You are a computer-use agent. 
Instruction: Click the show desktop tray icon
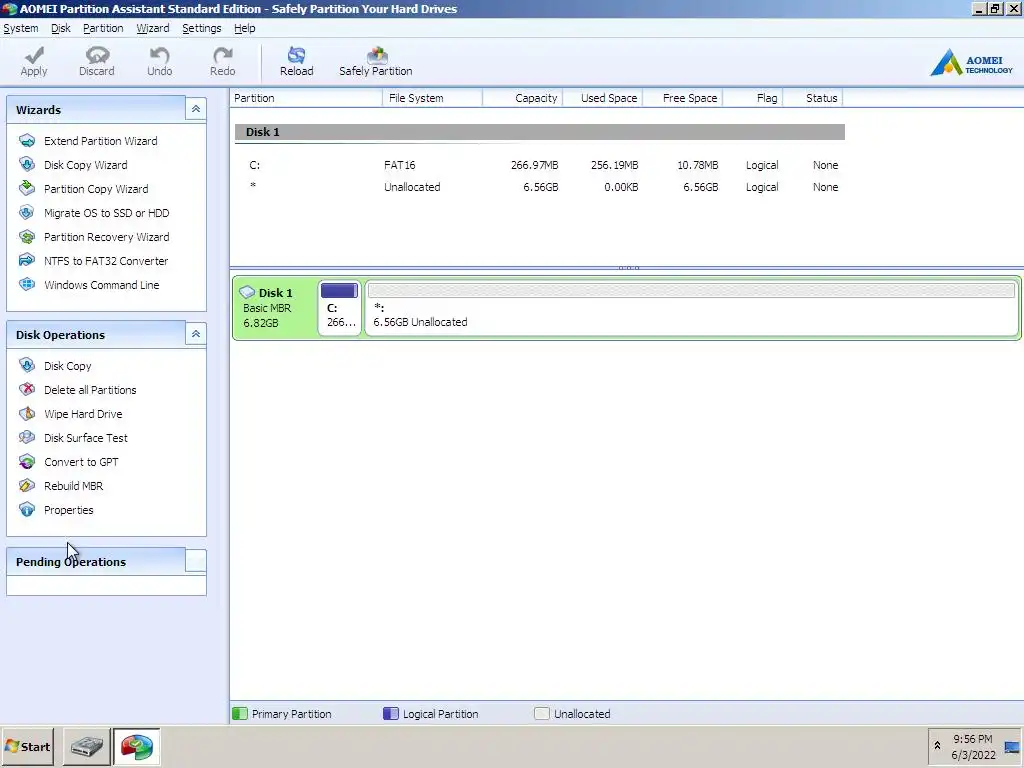point(1012,747)
